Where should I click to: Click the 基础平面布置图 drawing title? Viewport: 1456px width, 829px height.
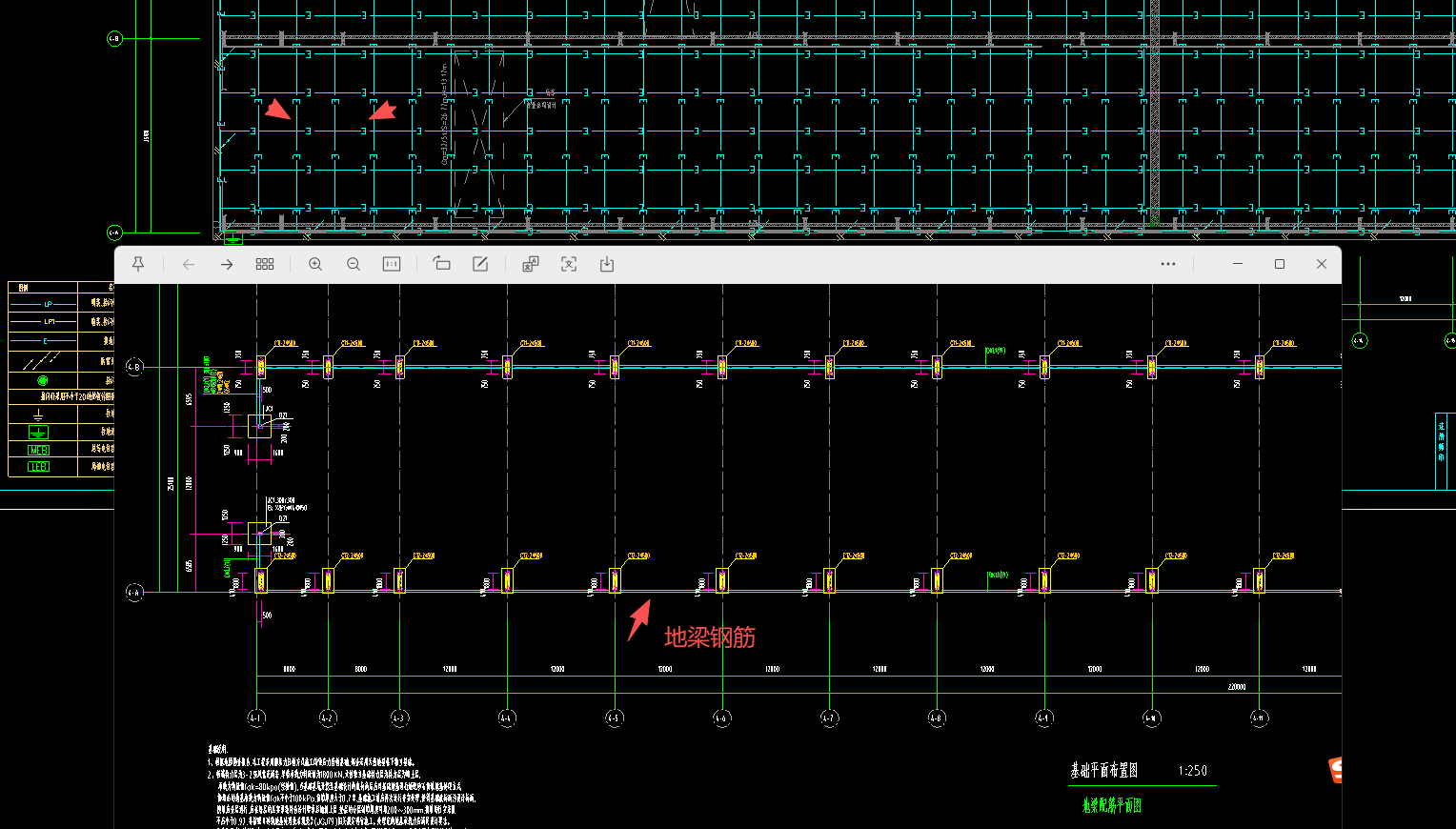(1104, 771)
